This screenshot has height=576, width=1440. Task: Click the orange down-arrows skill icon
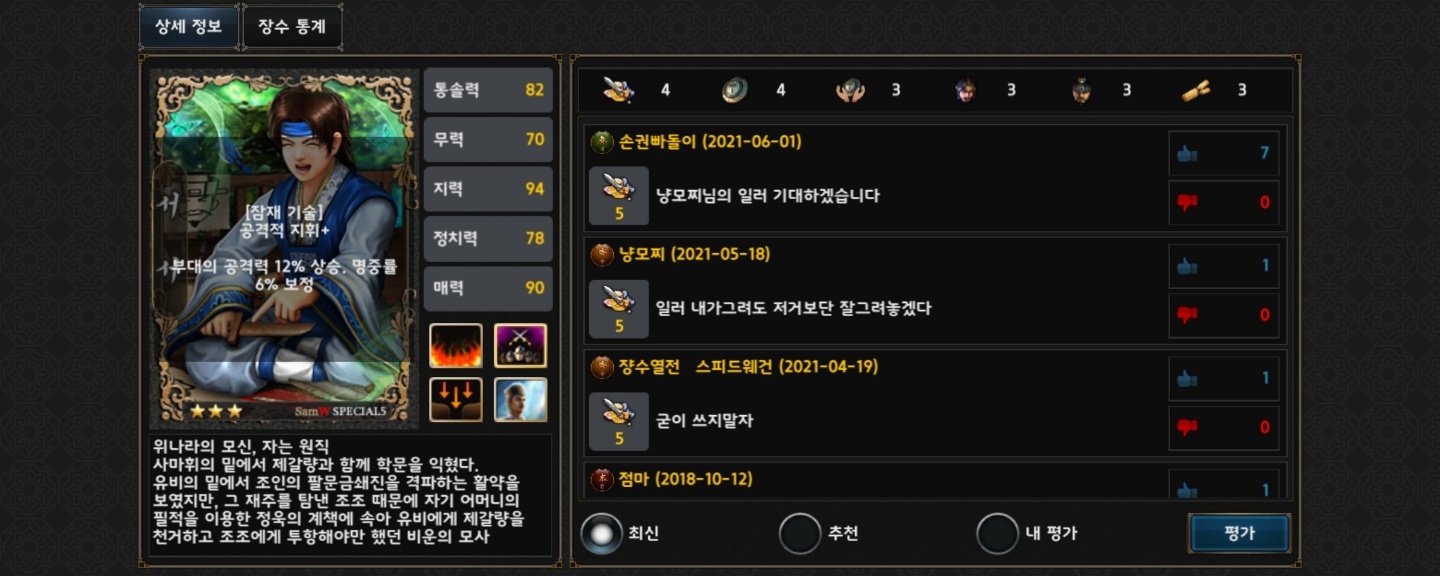pos(456,400)
